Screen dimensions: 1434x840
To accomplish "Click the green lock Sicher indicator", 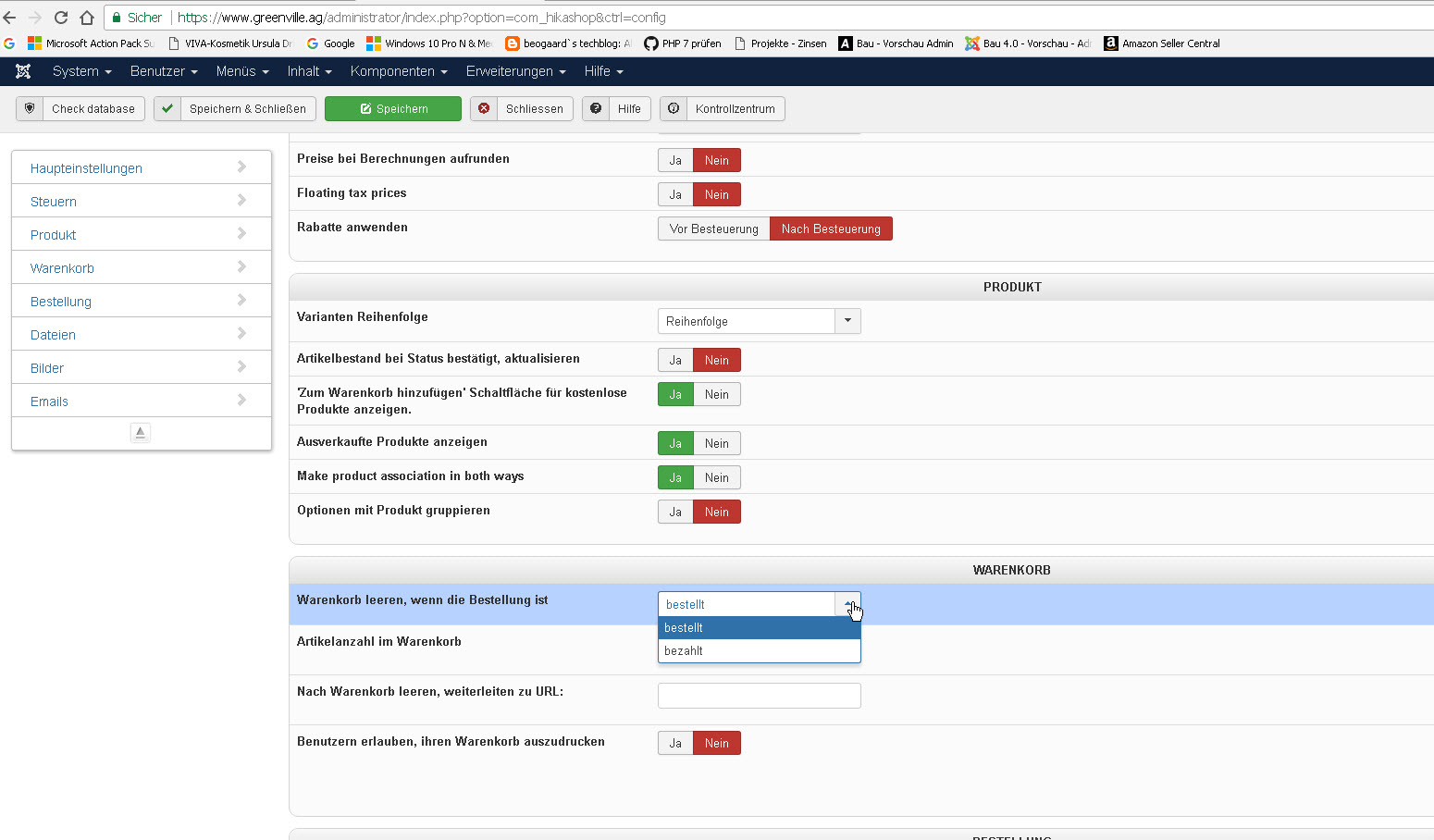I will [137, 18].
